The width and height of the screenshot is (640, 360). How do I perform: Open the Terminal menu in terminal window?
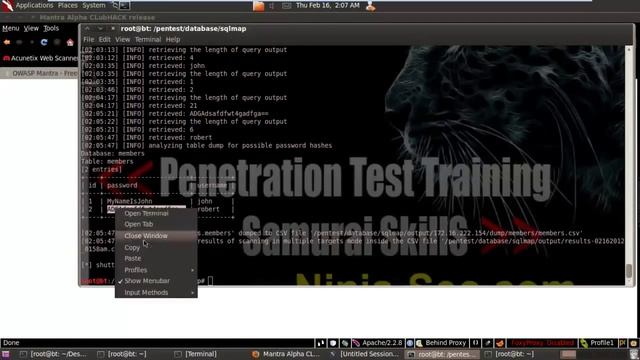coord(148,40)
